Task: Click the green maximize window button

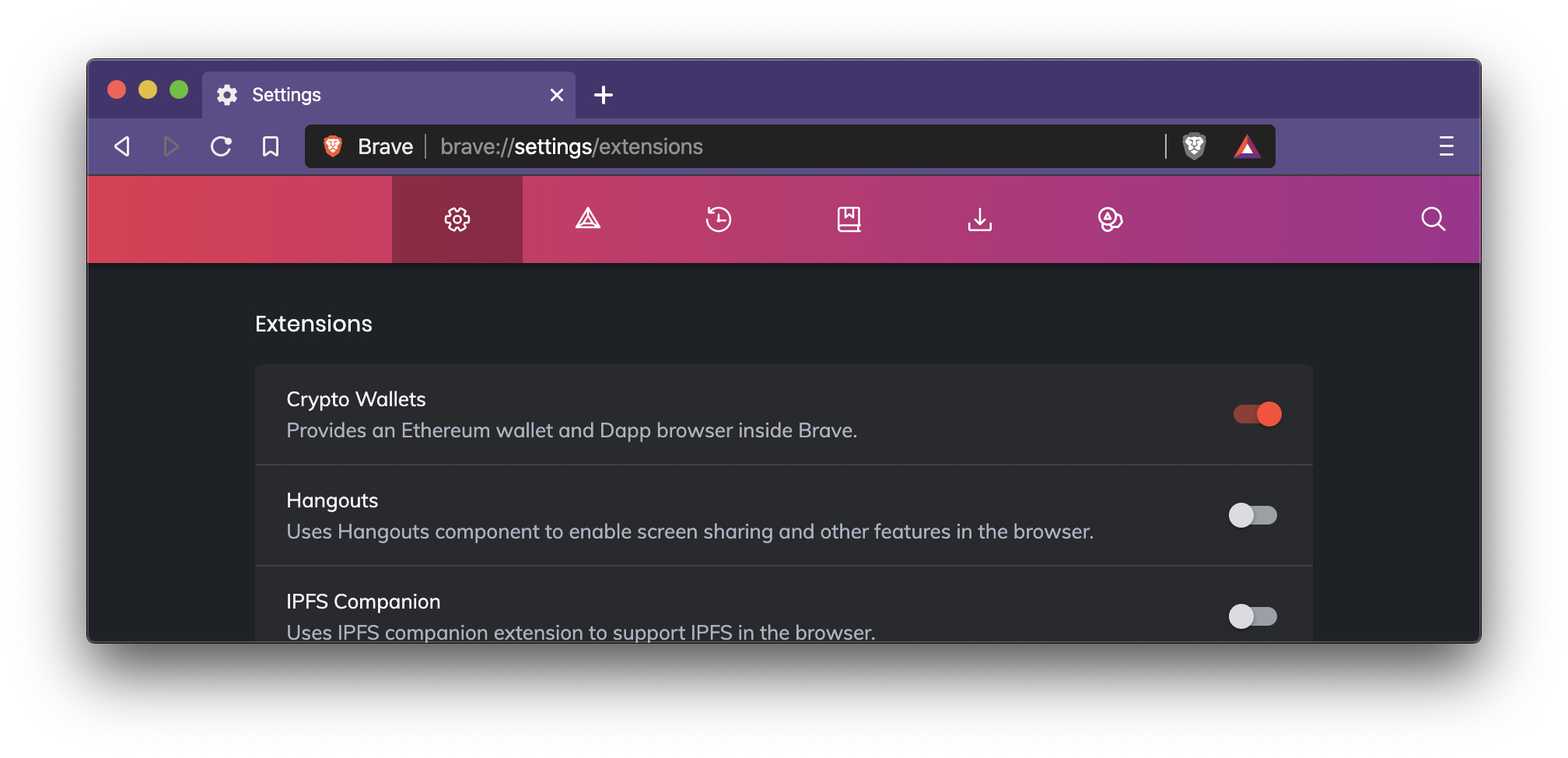Action: (x=179, y=89)
